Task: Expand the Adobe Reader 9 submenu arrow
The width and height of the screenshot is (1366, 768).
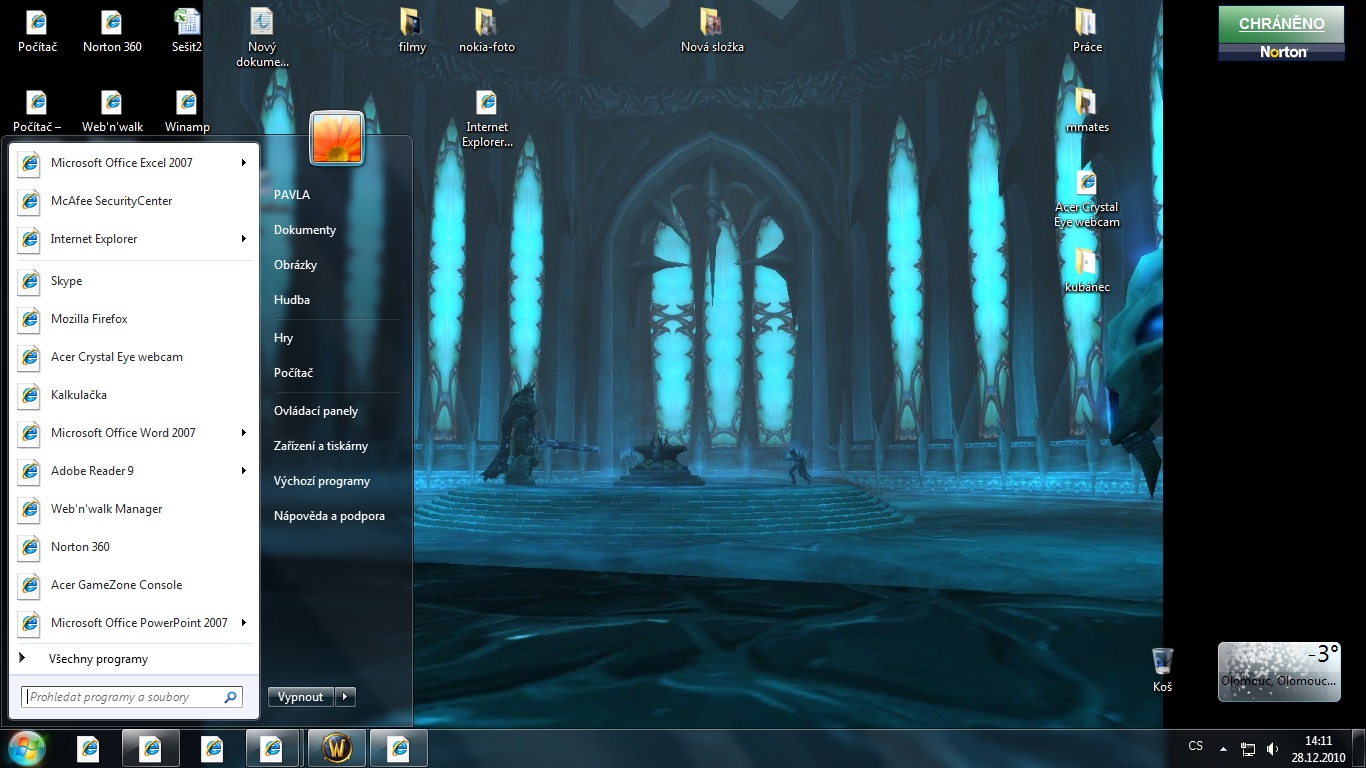Action: (244, 470)
